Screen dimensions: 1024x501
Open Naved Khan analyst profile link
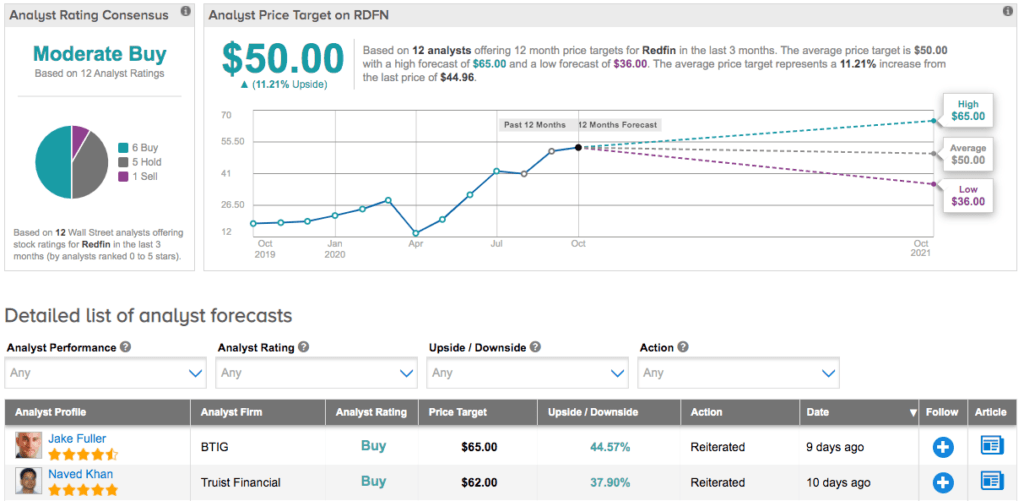80,474
